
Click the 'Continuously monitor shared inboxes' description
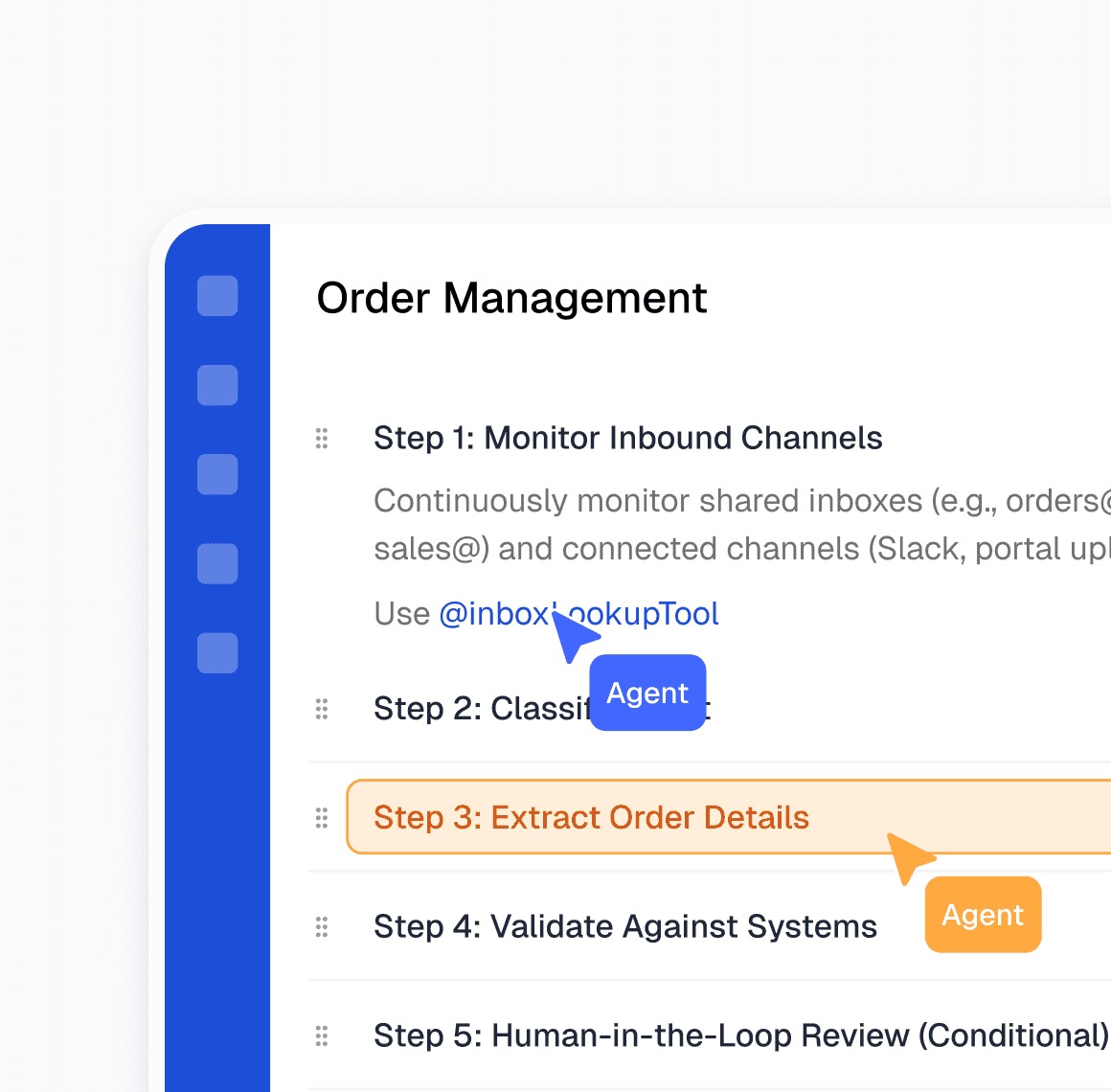(x=742, y=525)
